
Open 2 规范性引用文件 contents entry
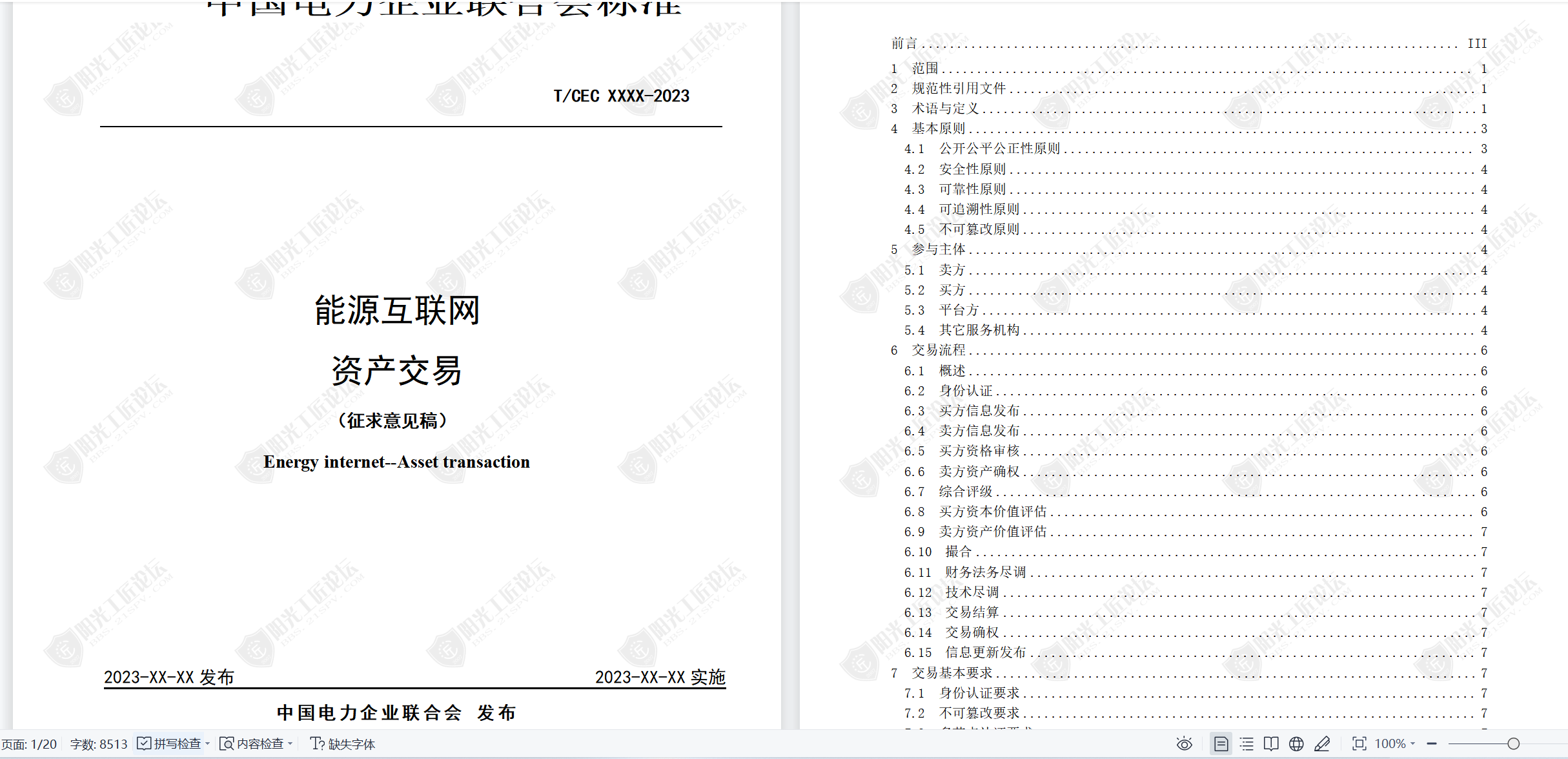point(1189,88)
